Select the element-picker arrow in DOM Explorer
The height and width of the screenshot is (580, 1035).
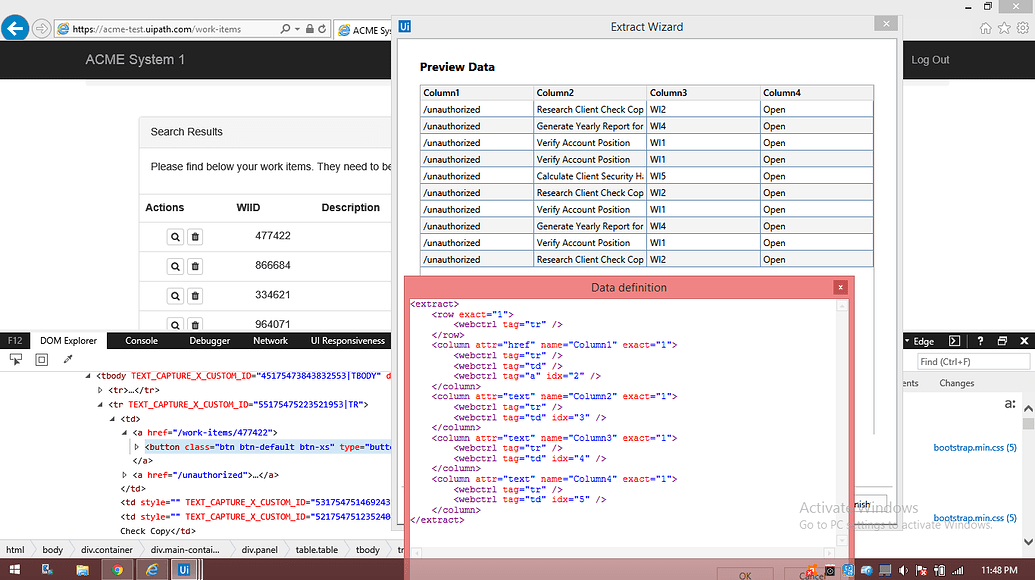15,359
